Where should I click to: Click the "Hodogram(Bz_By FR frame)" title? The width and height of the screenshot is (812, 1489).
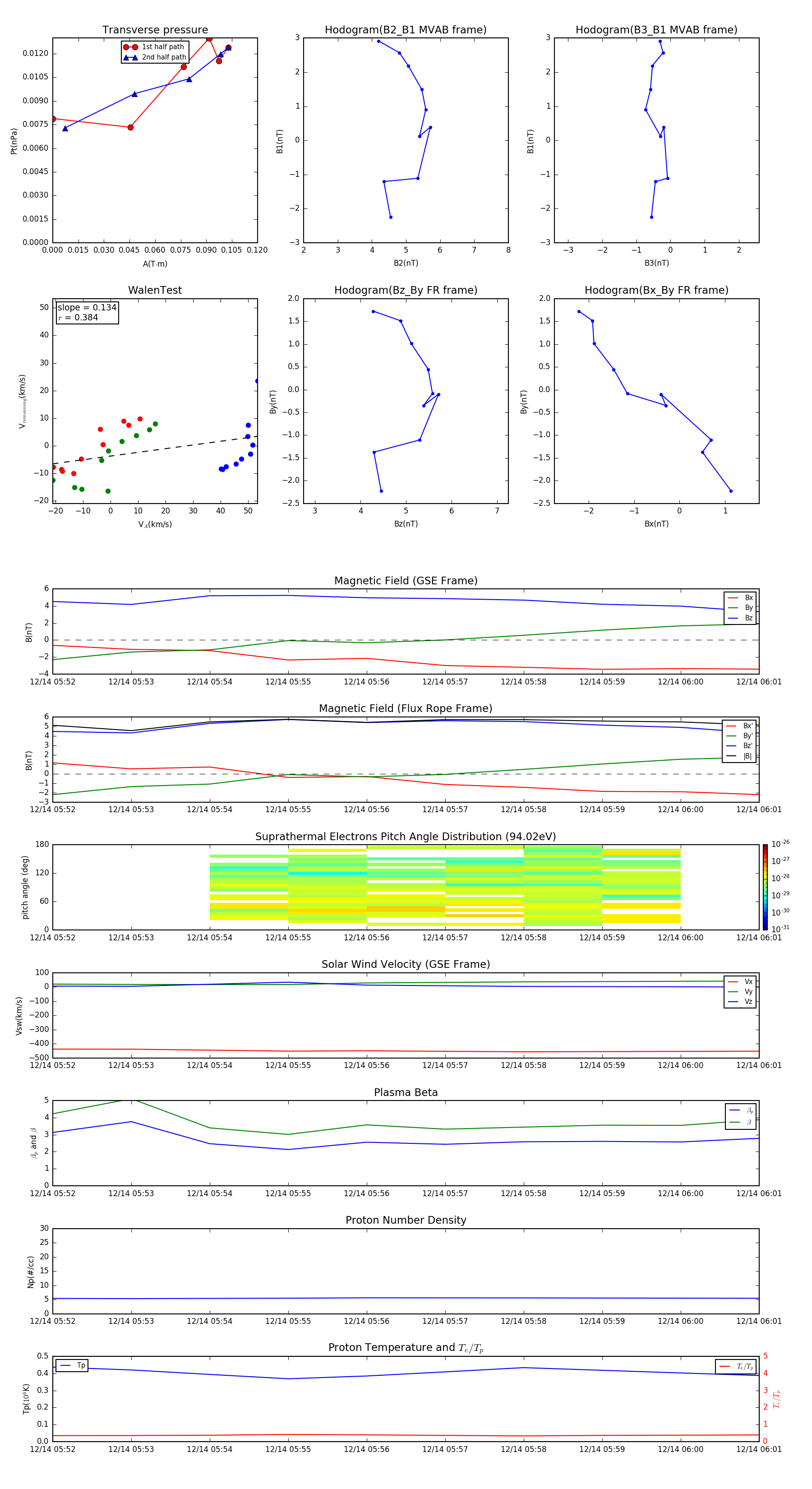tap(406, 290)
